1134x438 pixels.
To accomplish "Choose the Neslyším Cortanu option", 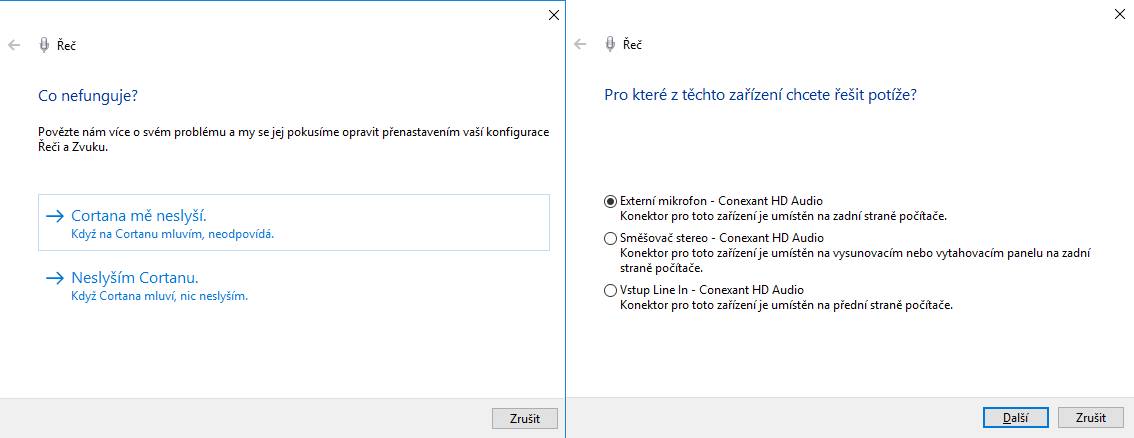I will click(x=294, y=285).
